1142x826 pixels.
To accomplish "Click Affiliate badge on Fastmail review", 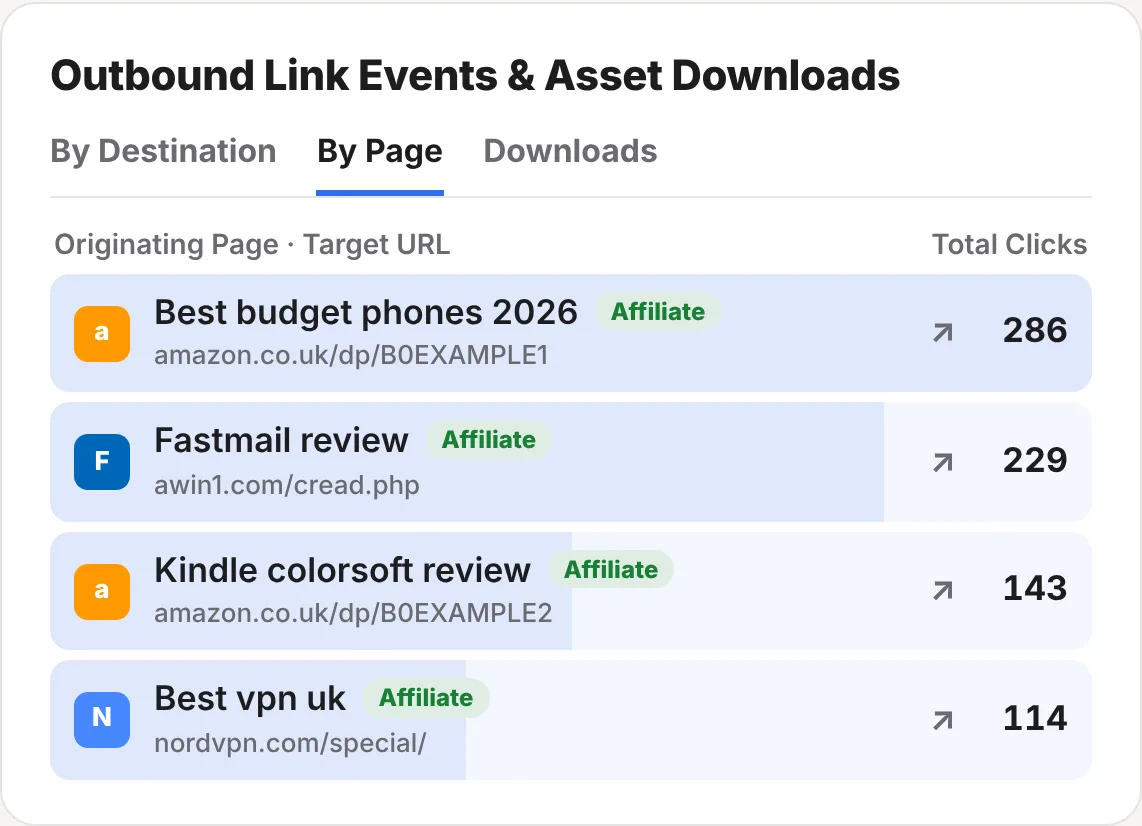I will coord(489,440).
